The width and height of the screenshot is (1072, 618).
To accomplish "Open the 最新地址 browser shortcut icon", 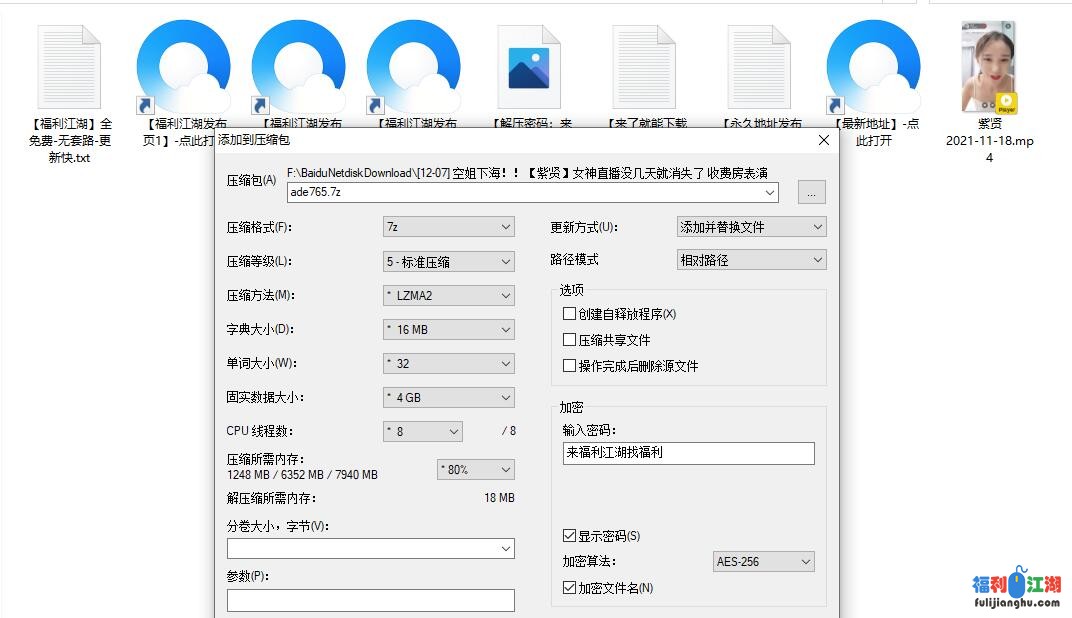I will 874,67.
